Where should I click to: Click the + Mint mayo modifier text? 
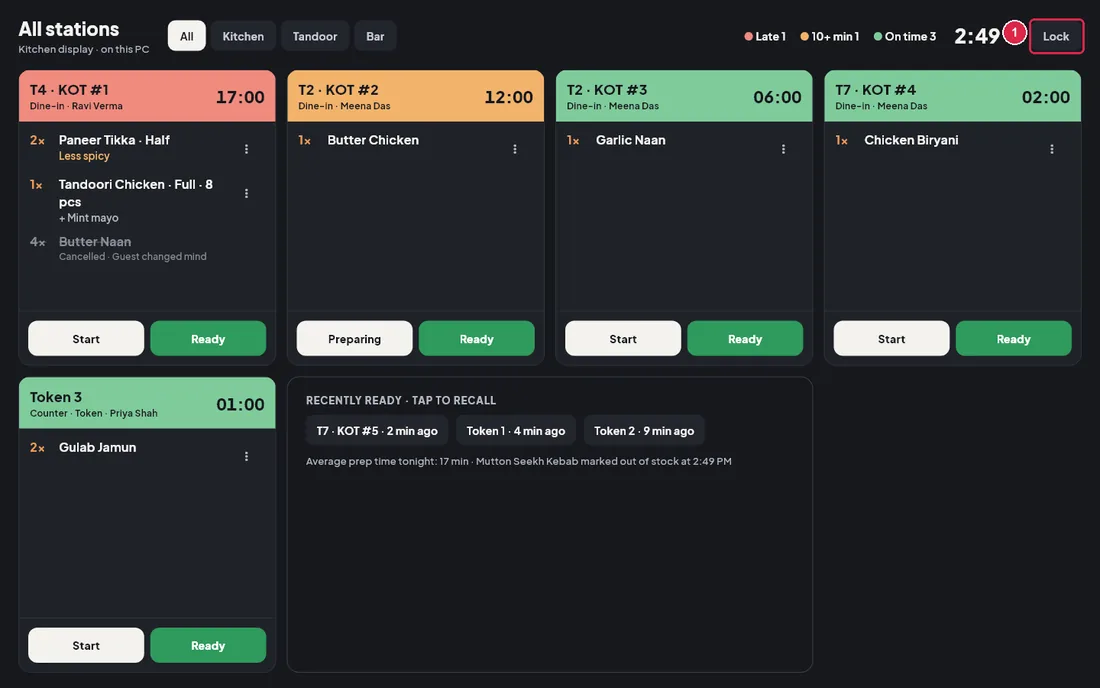(88, 218)
